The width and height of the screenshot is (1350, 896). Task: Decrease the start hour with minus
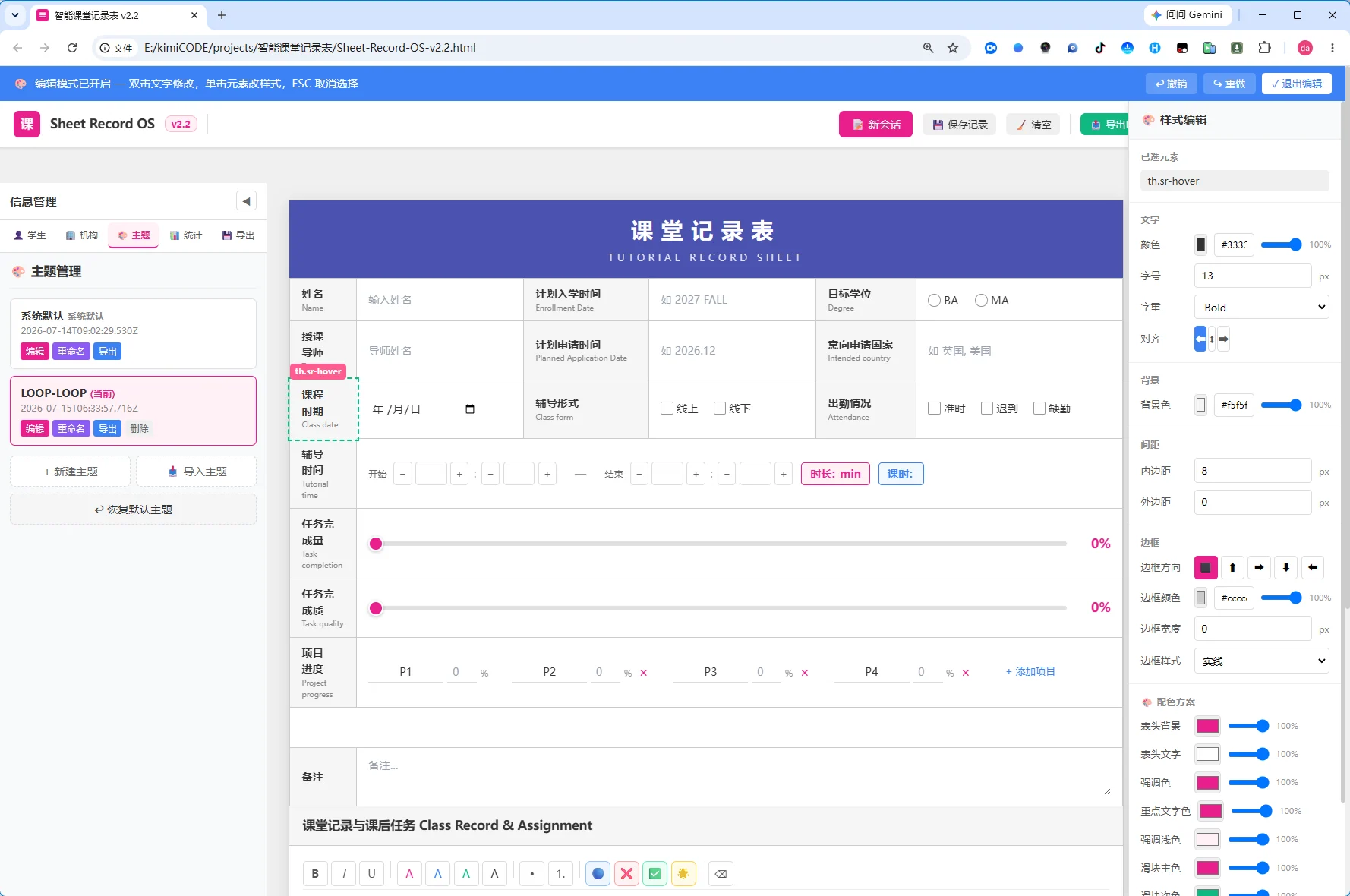click(403, 474)
